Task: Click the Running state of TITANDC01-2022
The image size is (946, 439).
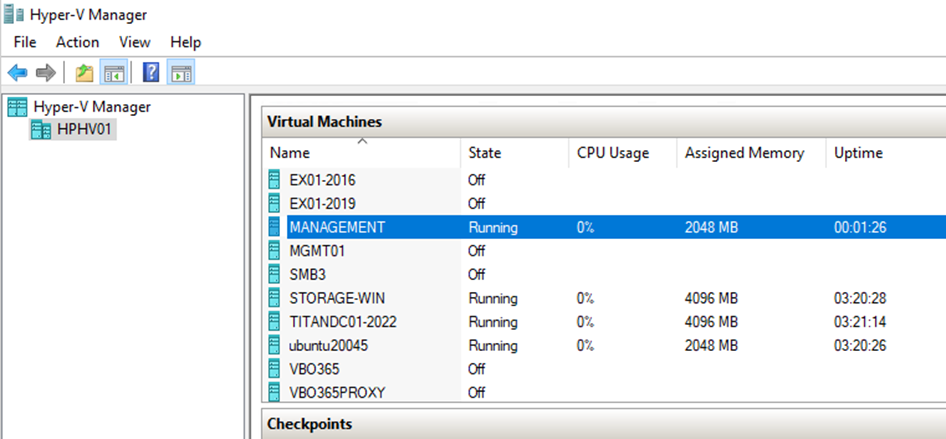Action: (493, 322)
